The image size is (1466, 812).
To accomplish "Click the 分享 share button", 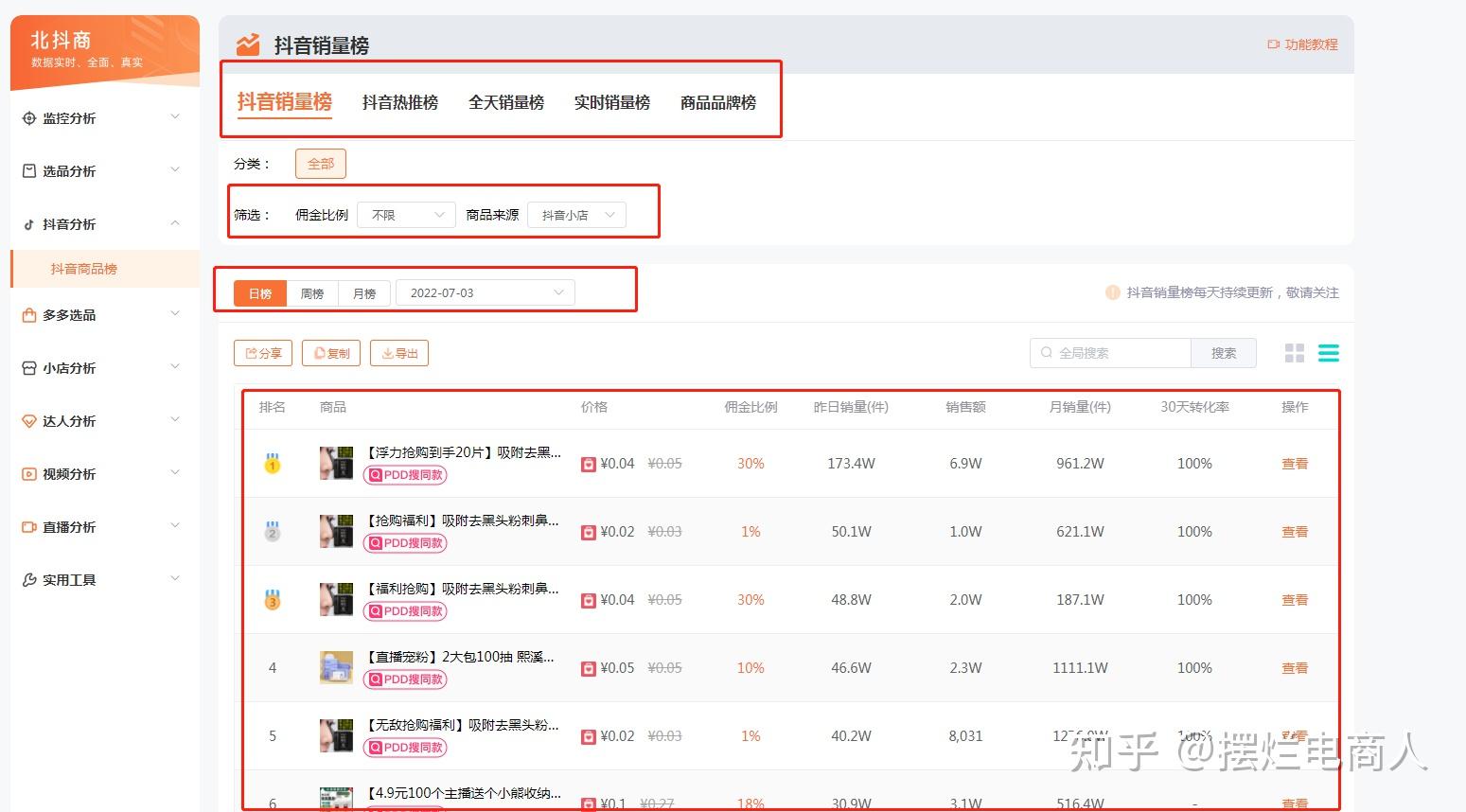I will 263,353.
